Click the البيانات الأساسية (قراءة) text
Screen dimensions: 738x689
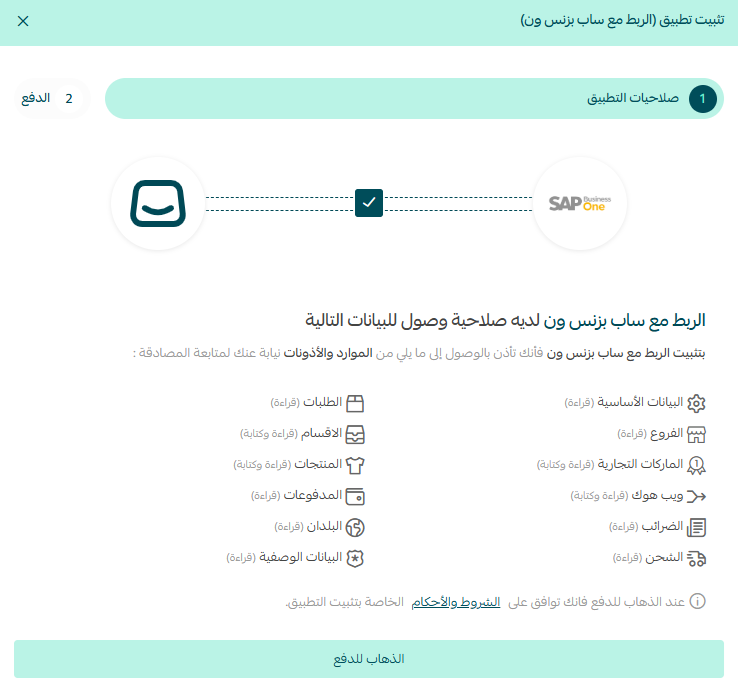pyautogui.click(x=624, y=402)
